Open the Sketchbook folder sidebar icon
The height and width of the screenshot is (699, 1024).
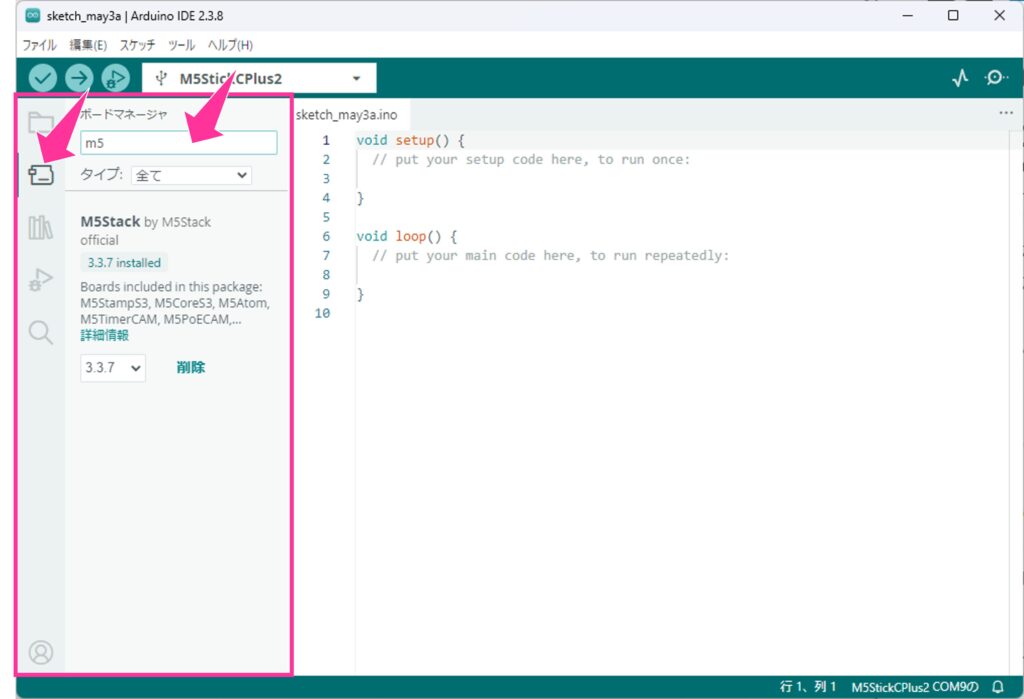[x=40, y=123]
